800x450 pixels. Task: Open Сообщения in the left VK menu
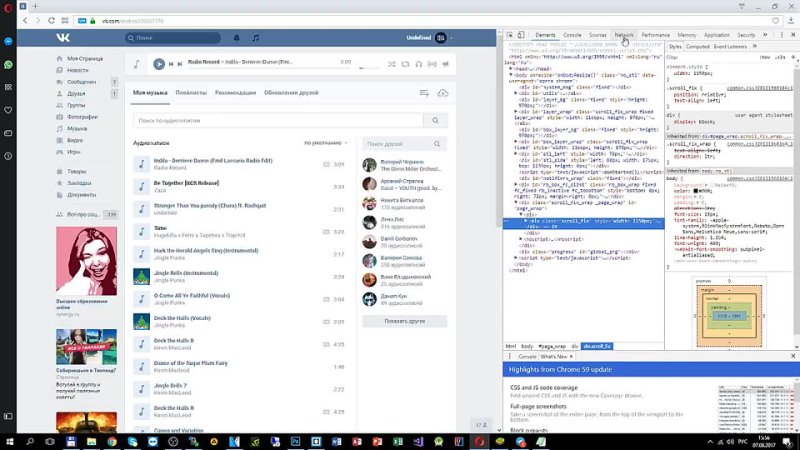[86, 82]
